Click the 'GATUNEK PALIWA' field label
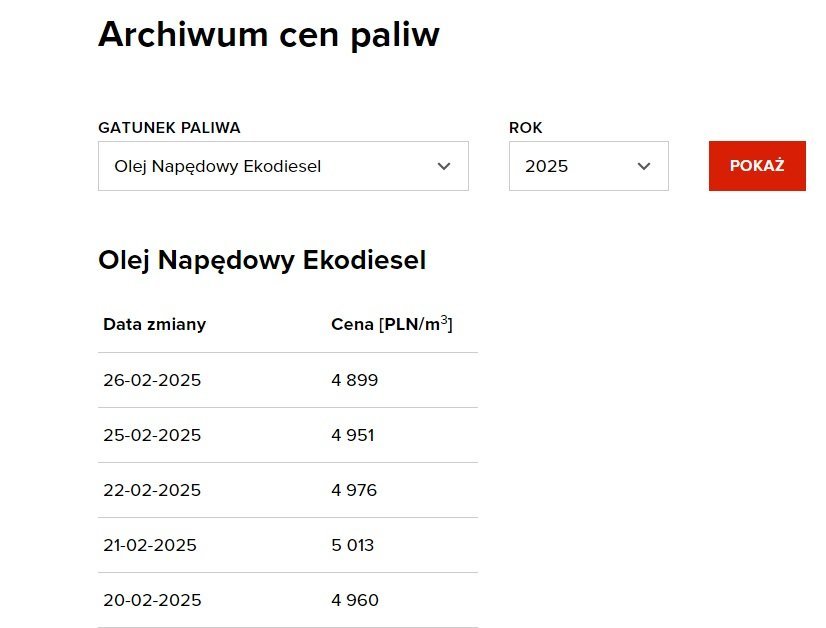The width and height of the screenshot is (826, 628). (169, 128)
